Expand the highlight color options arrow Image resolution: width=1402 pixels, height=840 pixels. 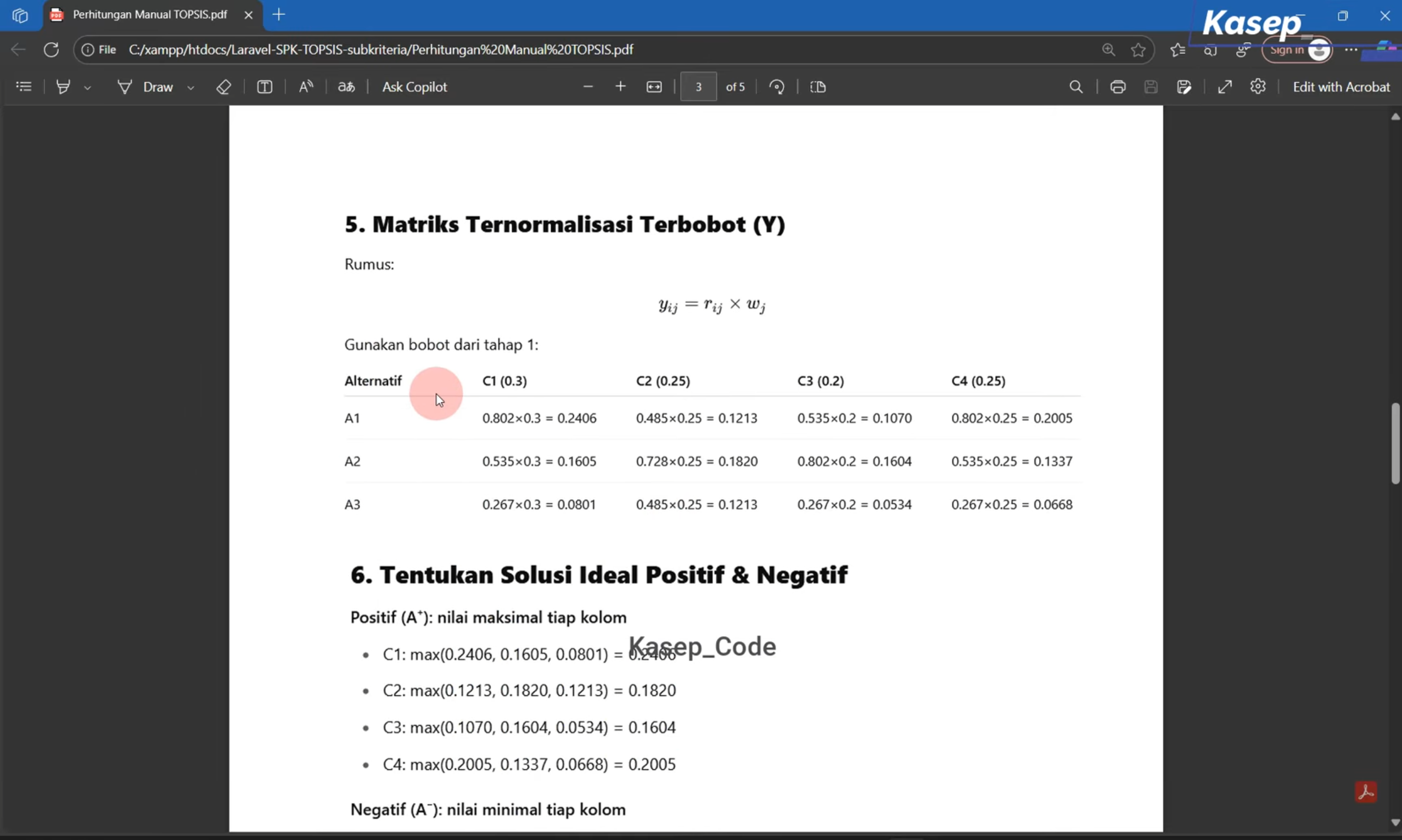tap(87, 87)
